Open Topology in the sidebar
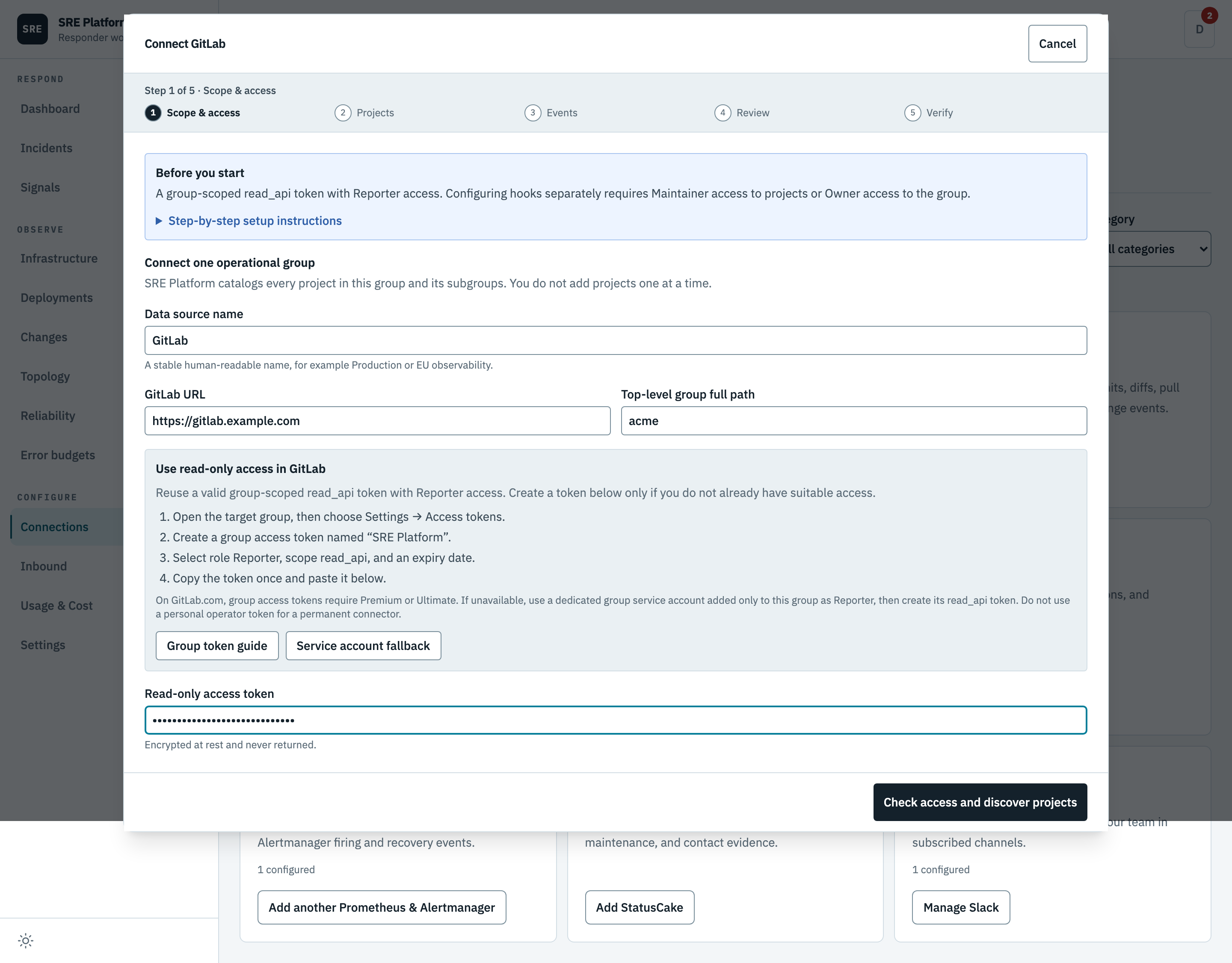Image resolution: width=1232 pixels, height=963 pixels. [x=45, y=377]
